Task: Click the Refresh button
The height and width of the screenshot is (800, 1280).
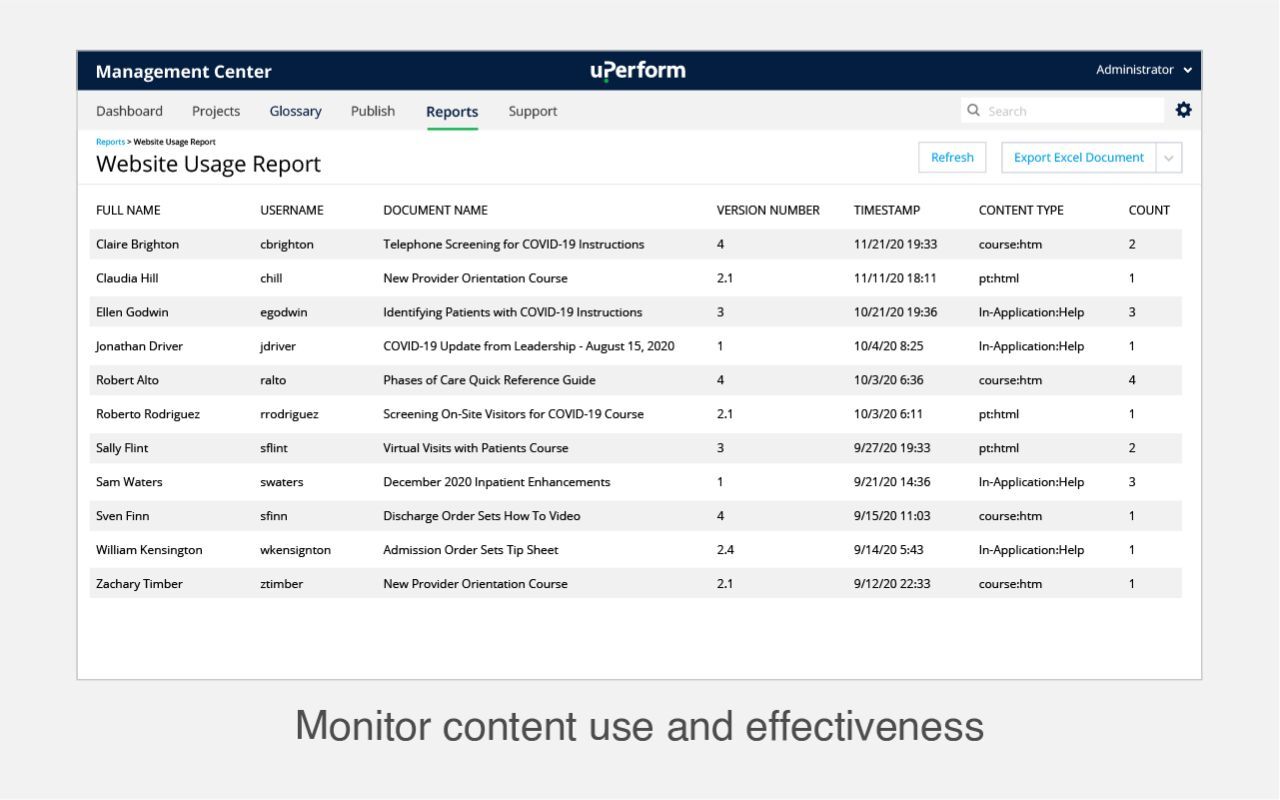Action: [x=952, y=158]
